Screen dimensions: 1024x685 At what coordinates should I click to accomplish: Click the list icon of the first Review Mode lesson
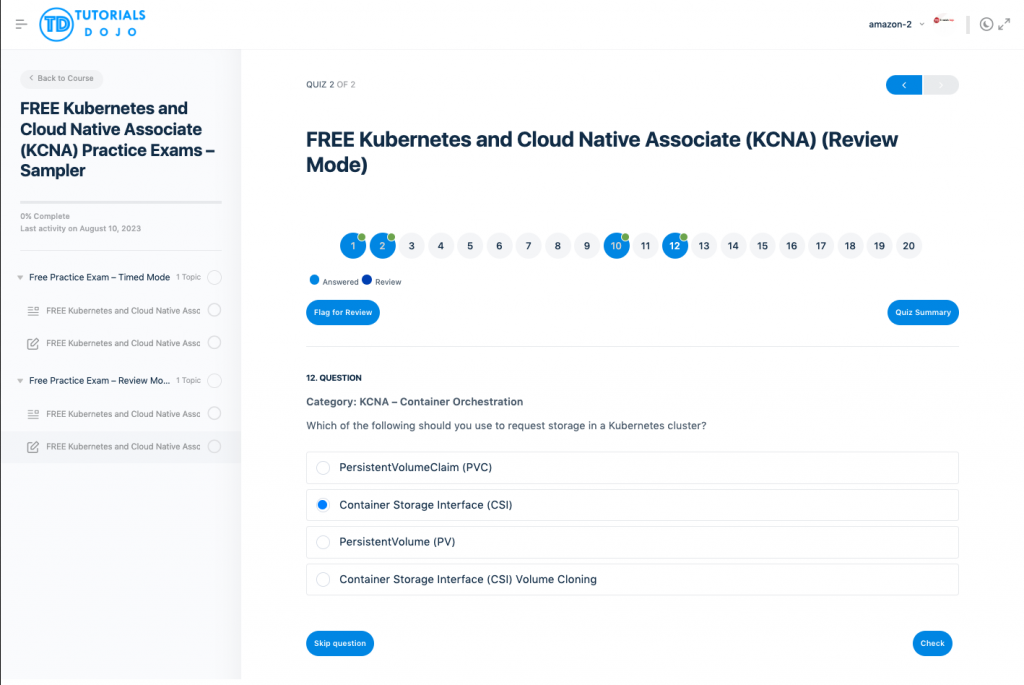[x=33, y=414]
